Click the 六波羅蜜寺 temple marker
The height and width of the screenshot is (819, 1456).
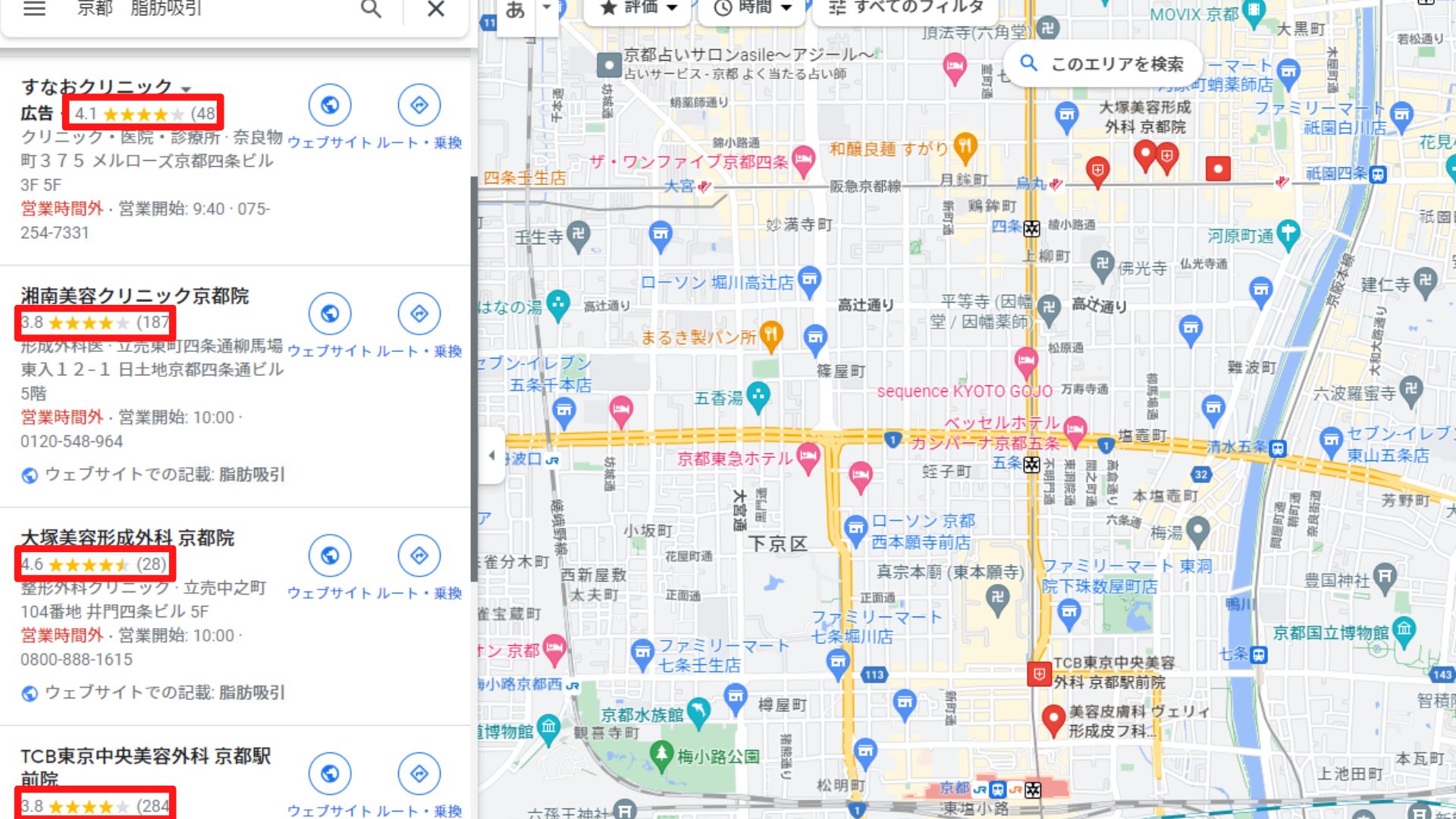1410,391
